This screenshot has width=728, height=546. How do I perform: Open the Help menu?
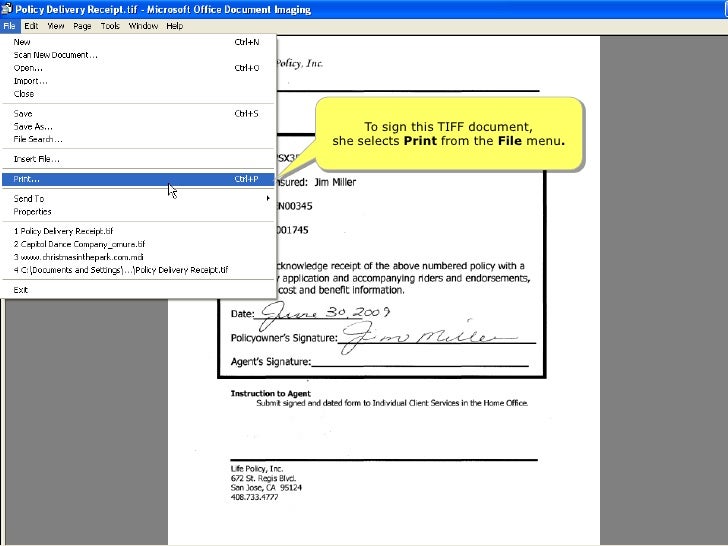coord(175,26)
